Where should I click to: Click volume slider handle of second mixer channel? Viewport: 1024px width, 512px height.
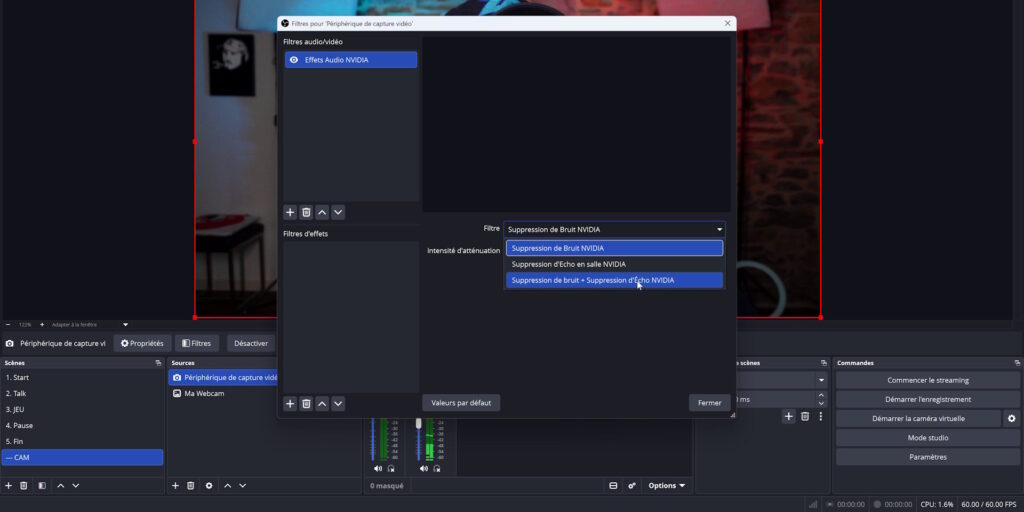tap(419, 423)
